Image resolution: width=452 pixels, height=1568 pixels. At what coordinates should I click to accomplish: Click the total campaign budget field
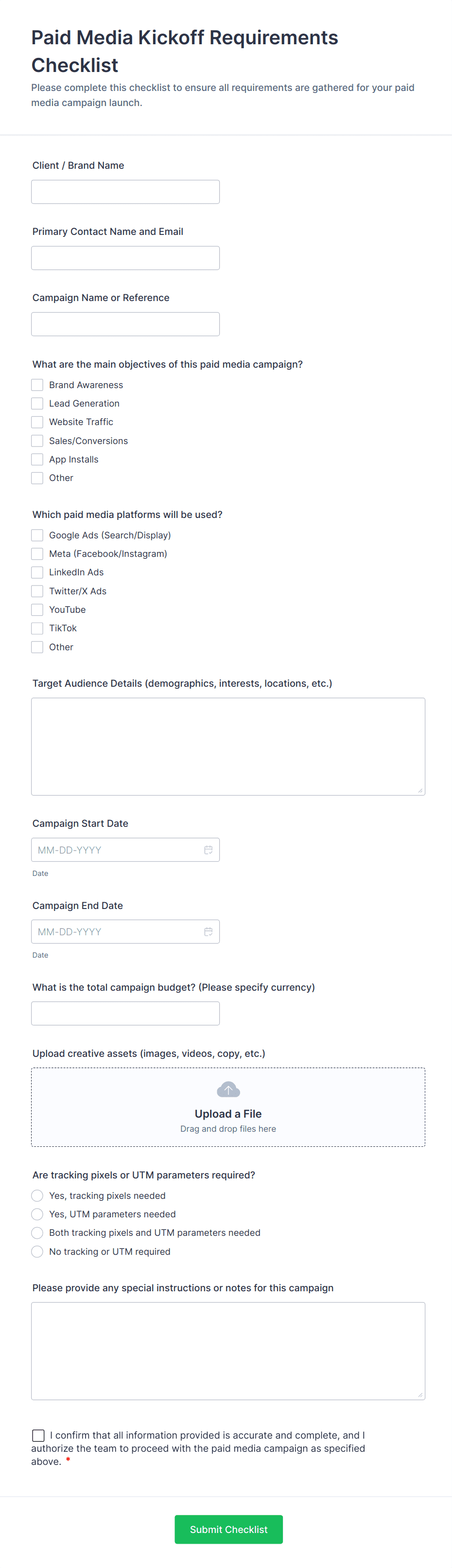(x=125, y=1013)
